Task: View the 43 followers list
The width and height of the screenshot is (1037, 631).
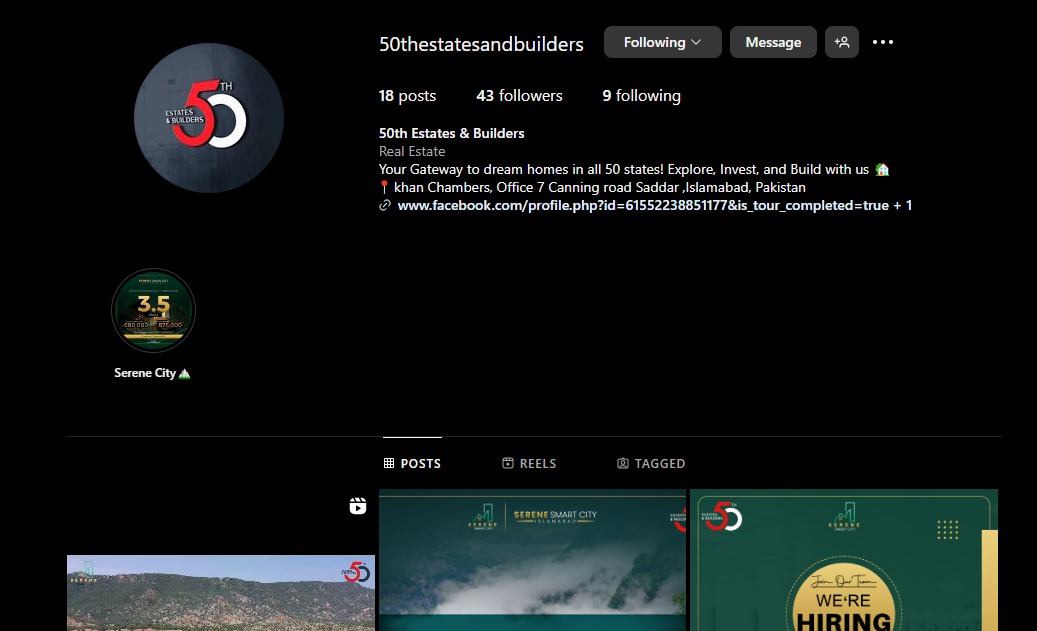Action: 519,96
